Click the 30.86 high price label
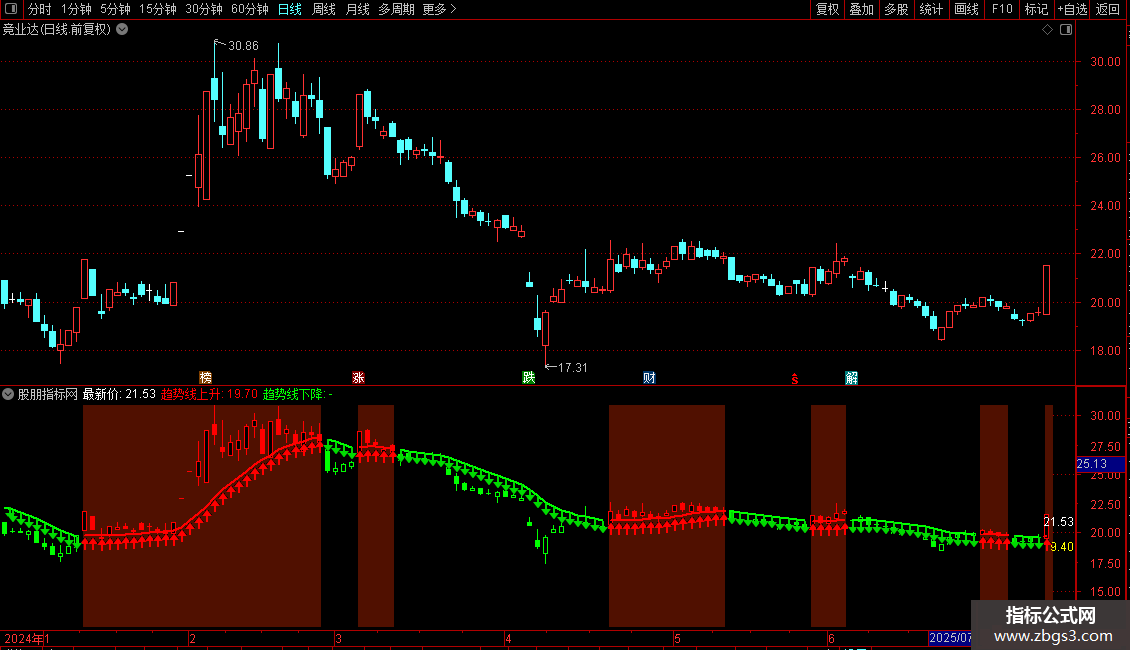The width and height of the screenshot is (1130, 650). [243, 45]
